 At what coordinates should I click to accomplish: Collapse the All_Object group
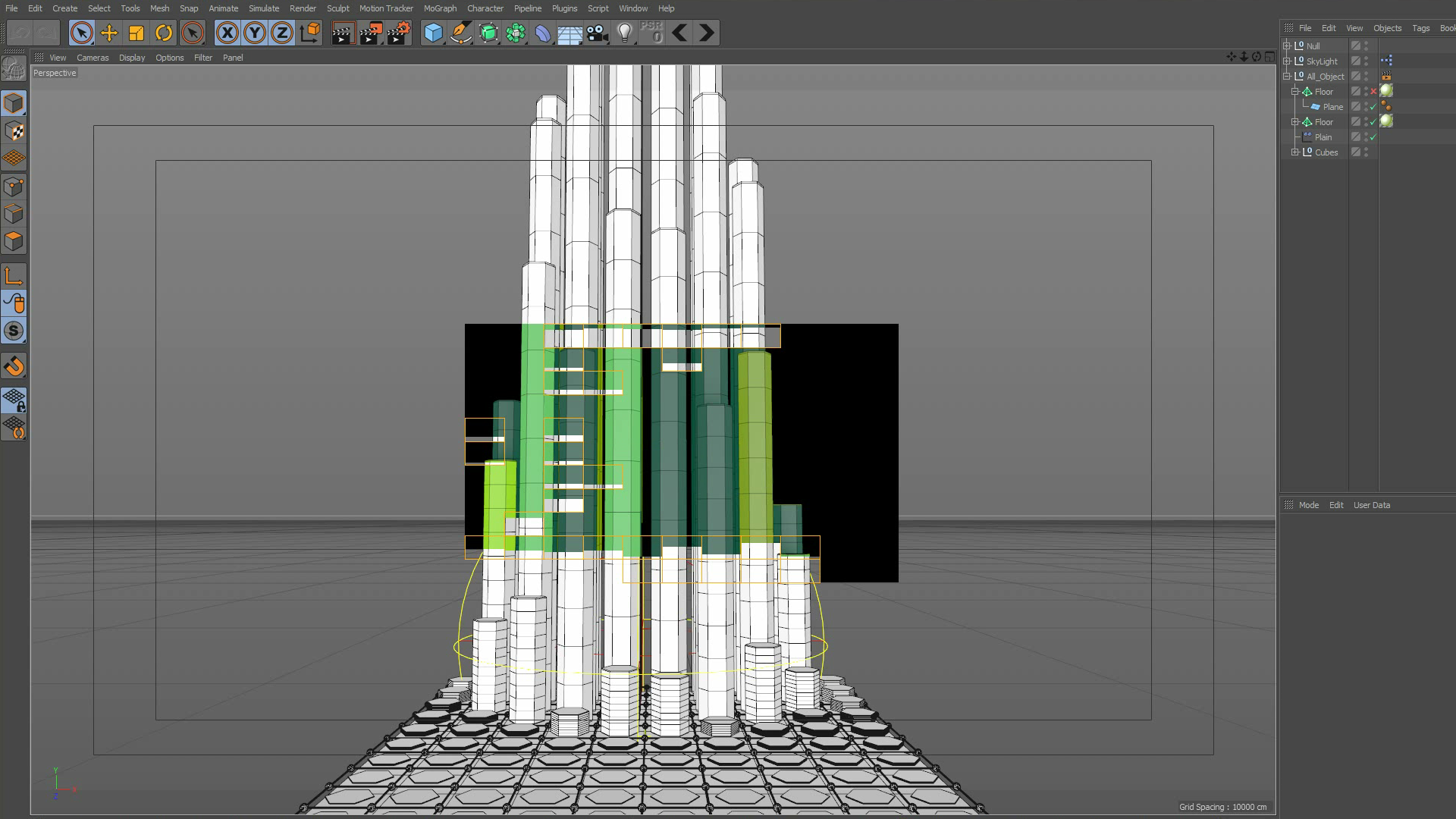pos(1287,77)
